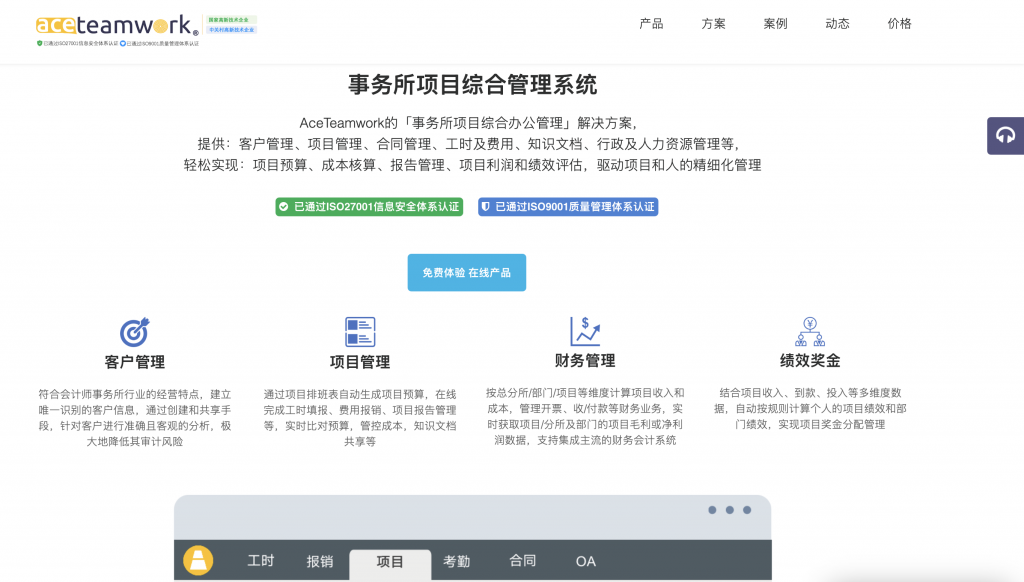Click the green ISO27001 certification badge
Viewport: 1024px width, 582px height.
coord(369,207)
